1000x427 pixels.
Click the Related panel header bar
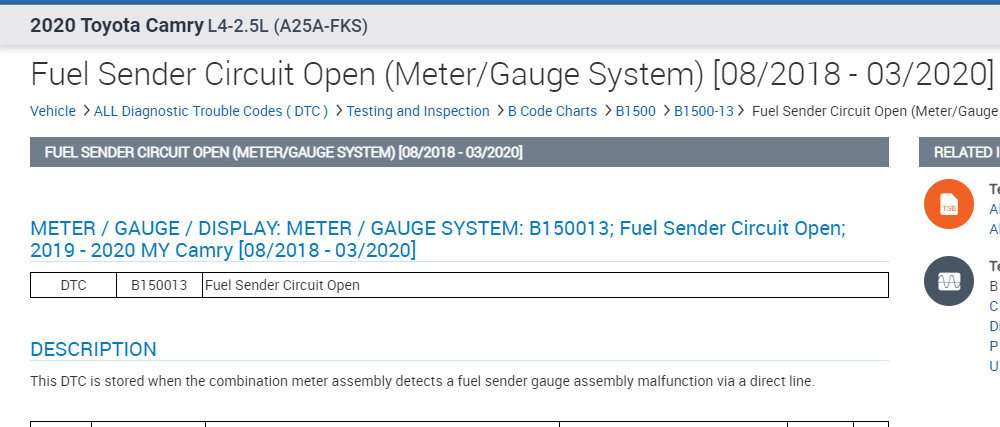pos(960,152)
